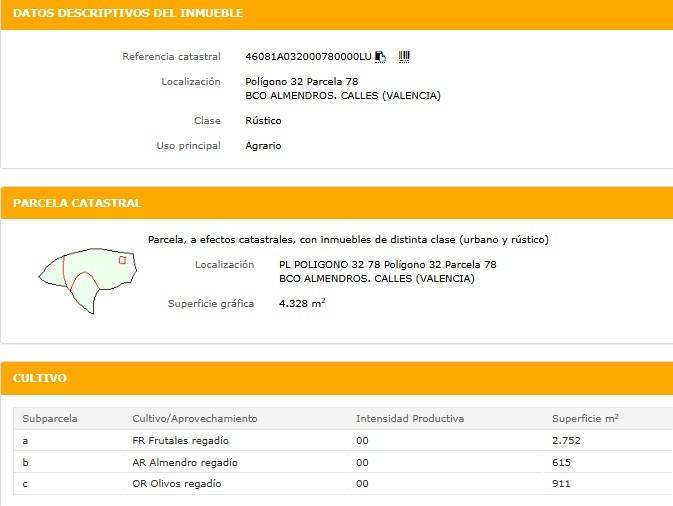The width and height of the screenshot is (673, 506).
Task: Click the Cultivo/Aprovechamiento column header
Action: [195, 418]
